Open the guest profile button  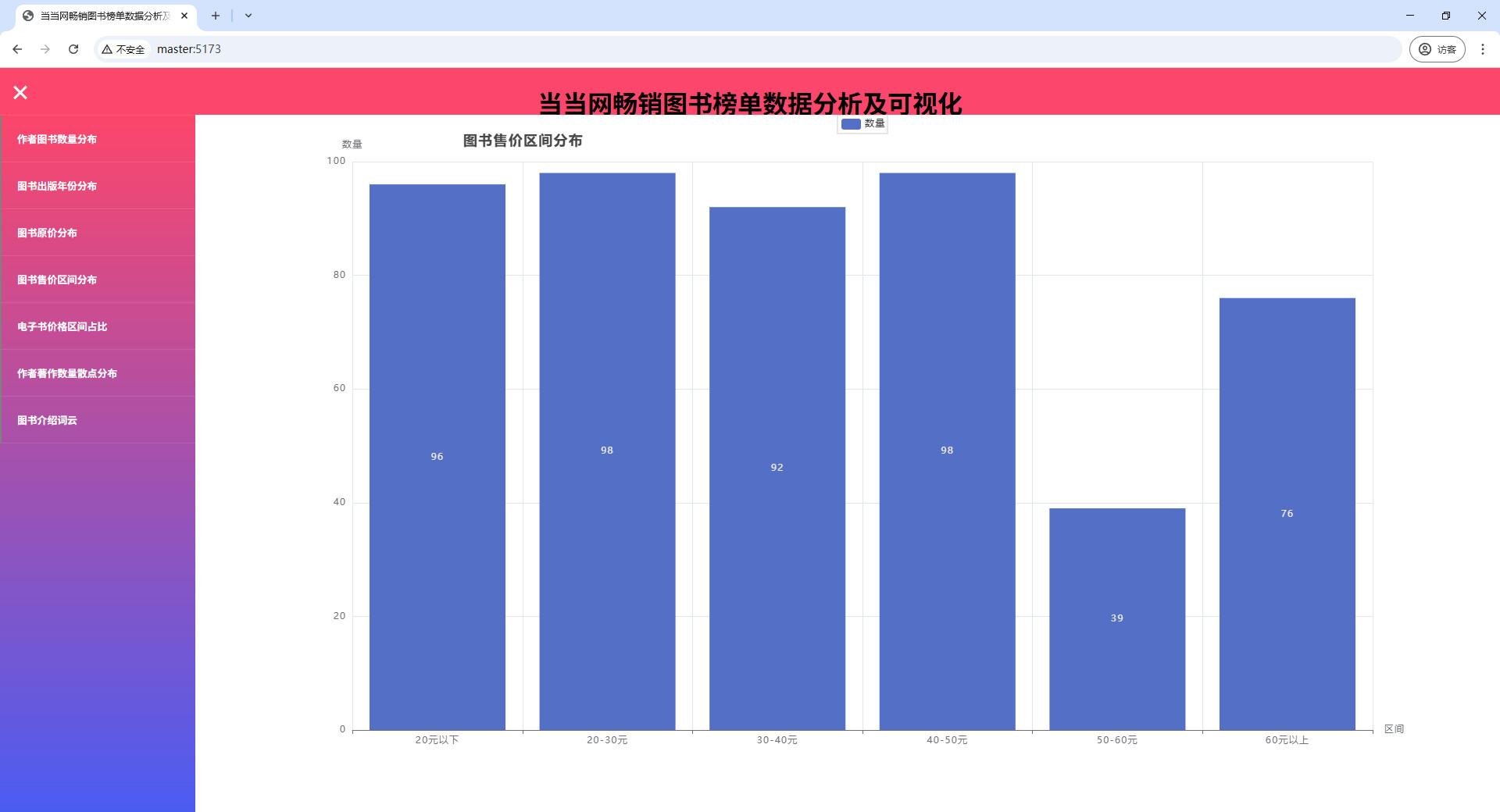tap(1437, 49)
